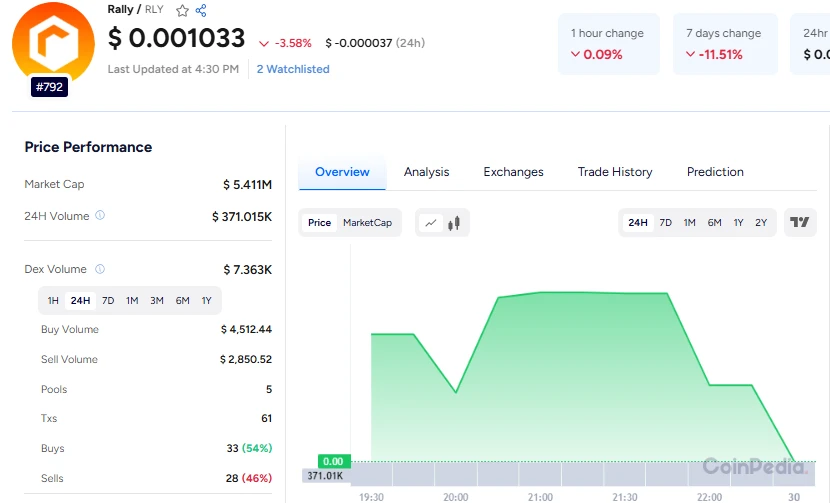This screenshot has width=830, height=503.
Task: Open the Trade History tab
Action: [x=615, y=172]
